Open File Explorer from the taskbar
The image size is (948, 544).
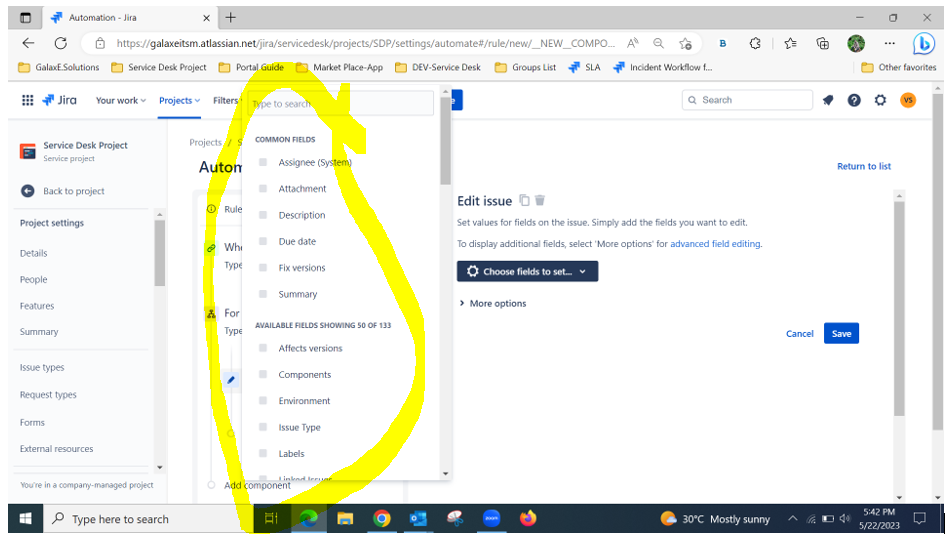(x=345, y=519)
